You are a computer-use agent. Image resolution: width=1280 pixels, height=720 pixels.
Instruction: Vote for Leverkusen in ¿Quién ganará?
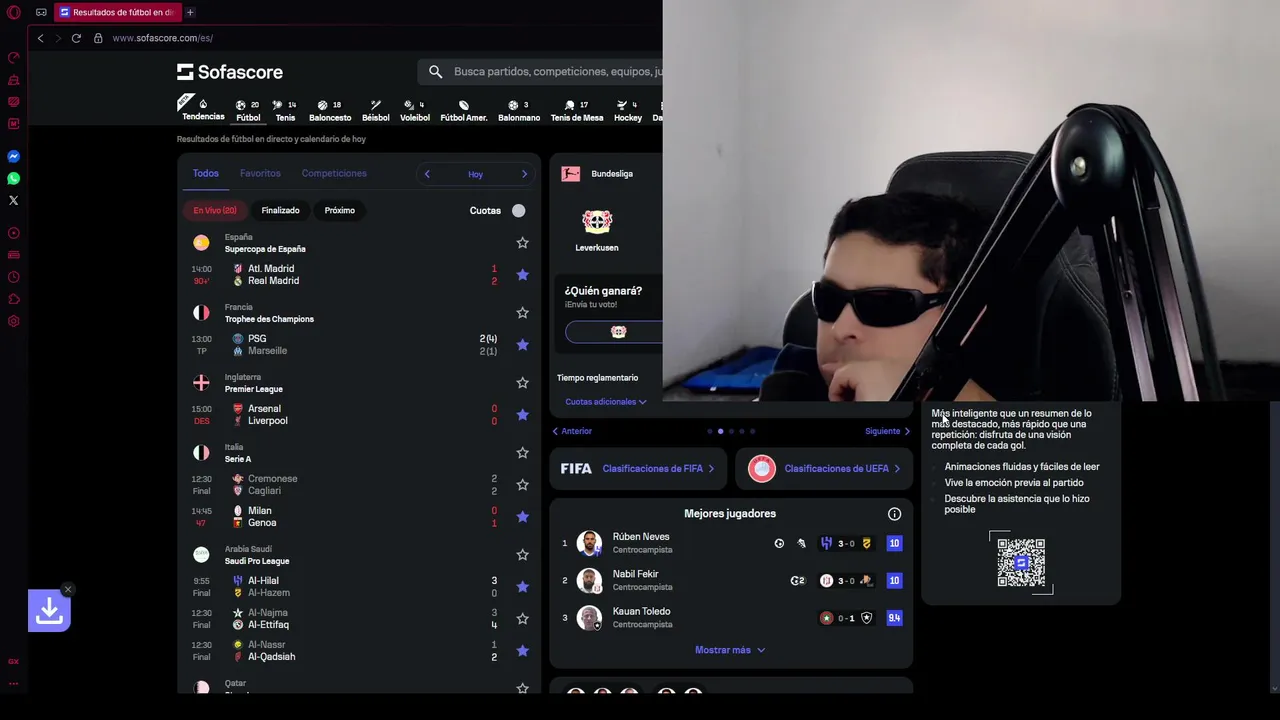tap(614, 332)
